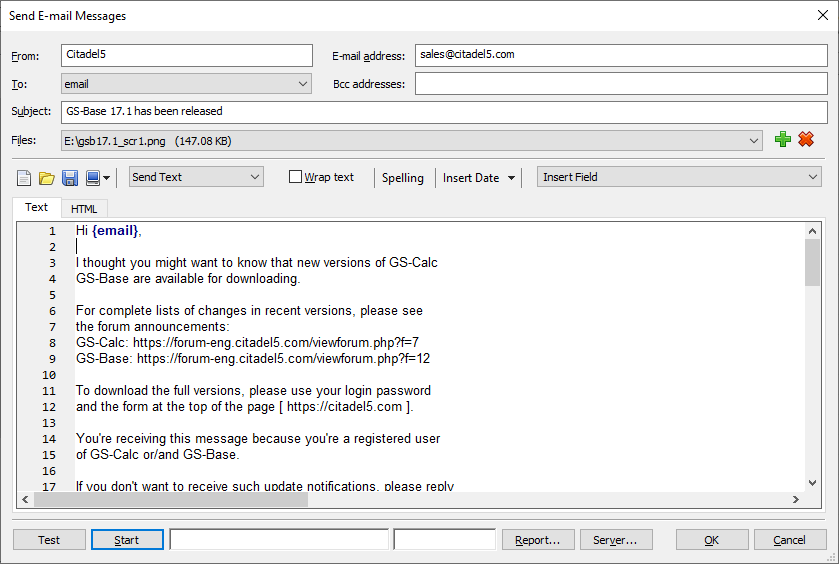Toggle the Wrap text checkbox
The height and width of the screenshot is (564, 839).
point(295,177)
